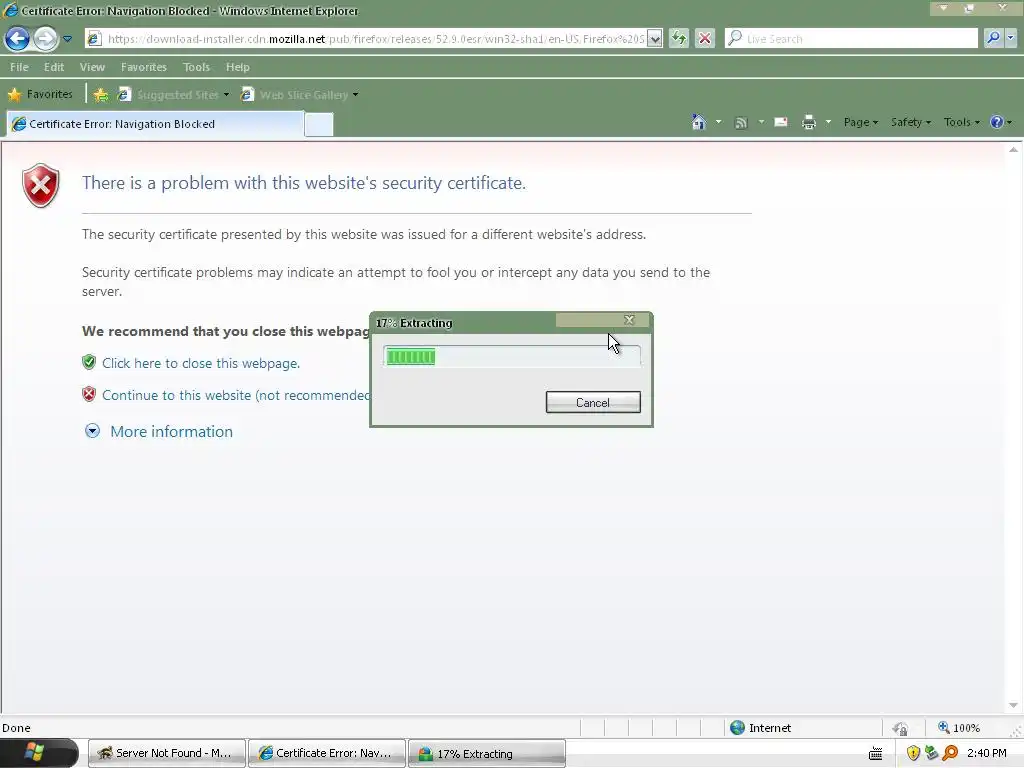
Task: Open the Tools command bar menu
Action: click(x=961, y=122)
